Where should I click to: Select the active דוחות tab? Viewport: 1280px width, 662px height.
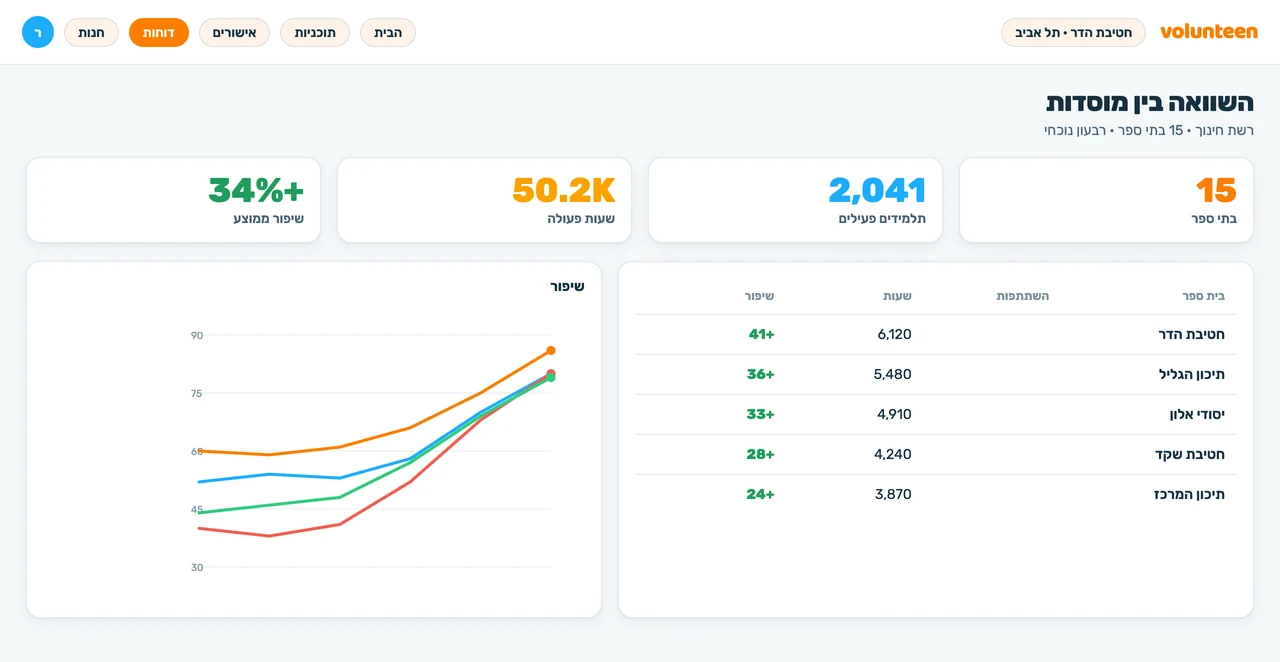point(159,32)
